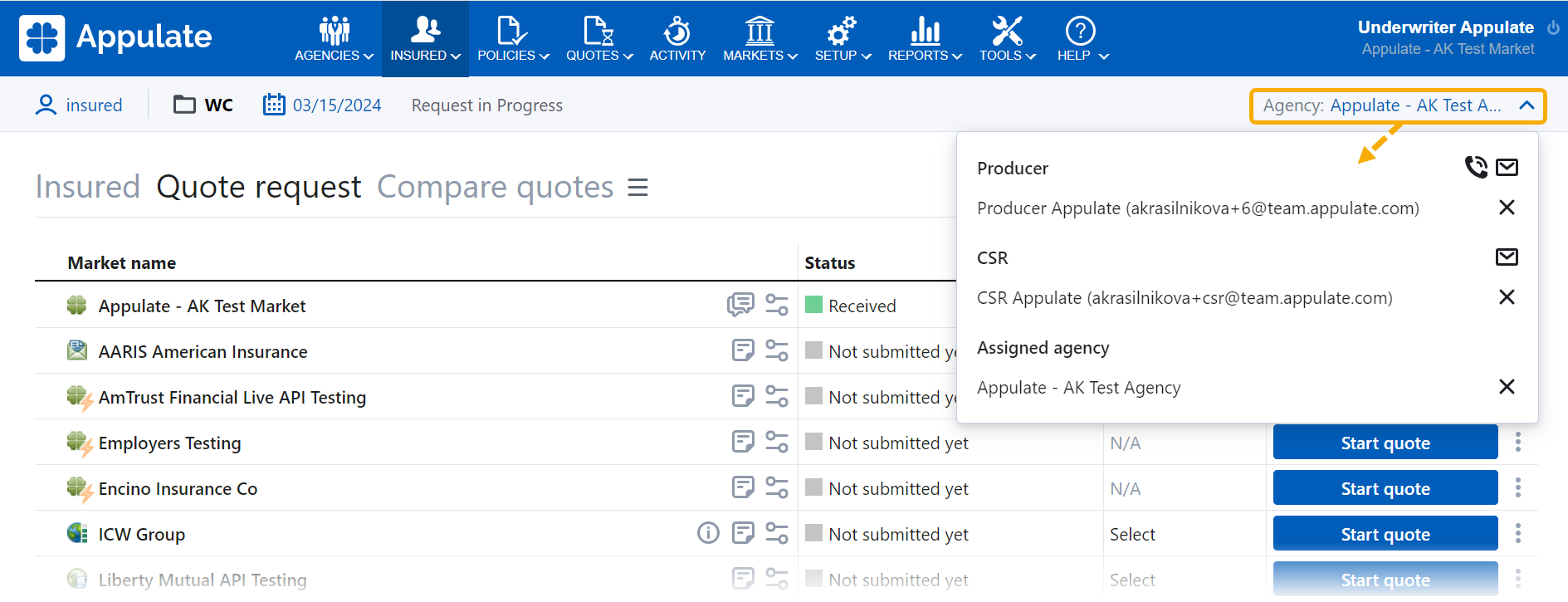Click the insured name link

94,105
